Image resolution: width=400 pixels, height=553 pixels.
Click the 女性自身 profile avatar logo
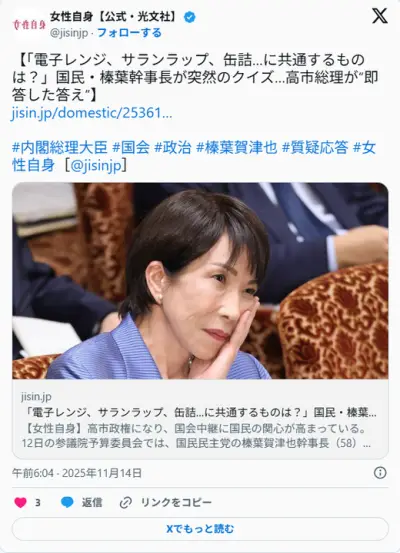point(29,24)
